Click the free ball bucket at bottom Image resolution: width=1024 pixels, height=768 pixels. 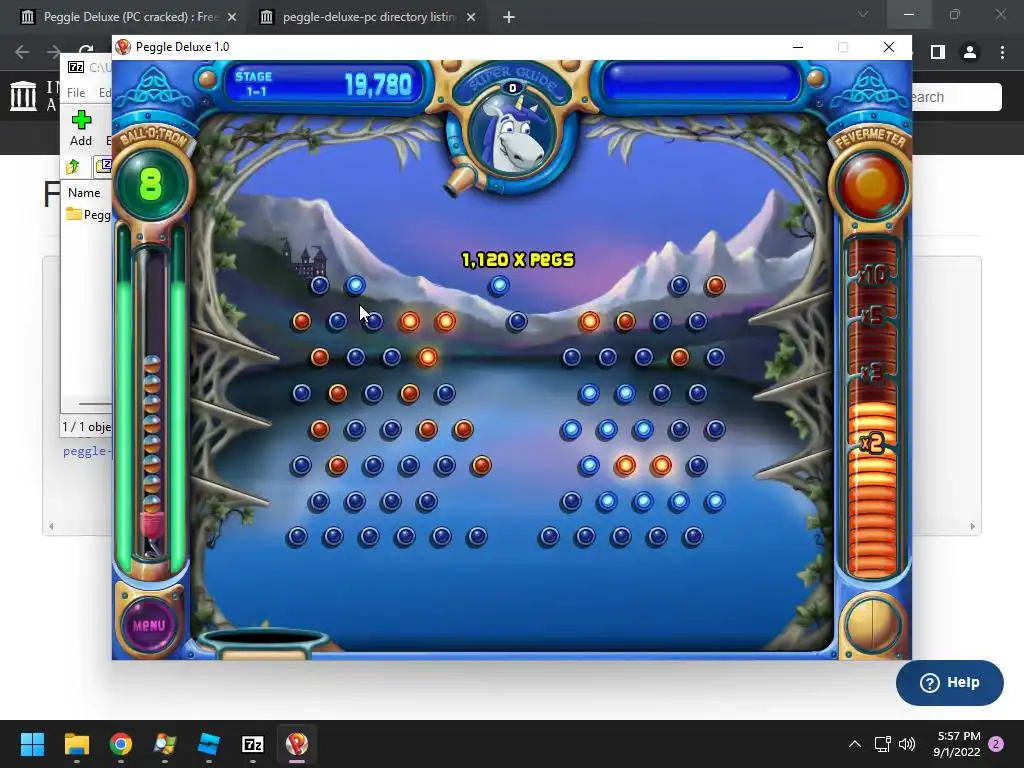click(263, 643)
